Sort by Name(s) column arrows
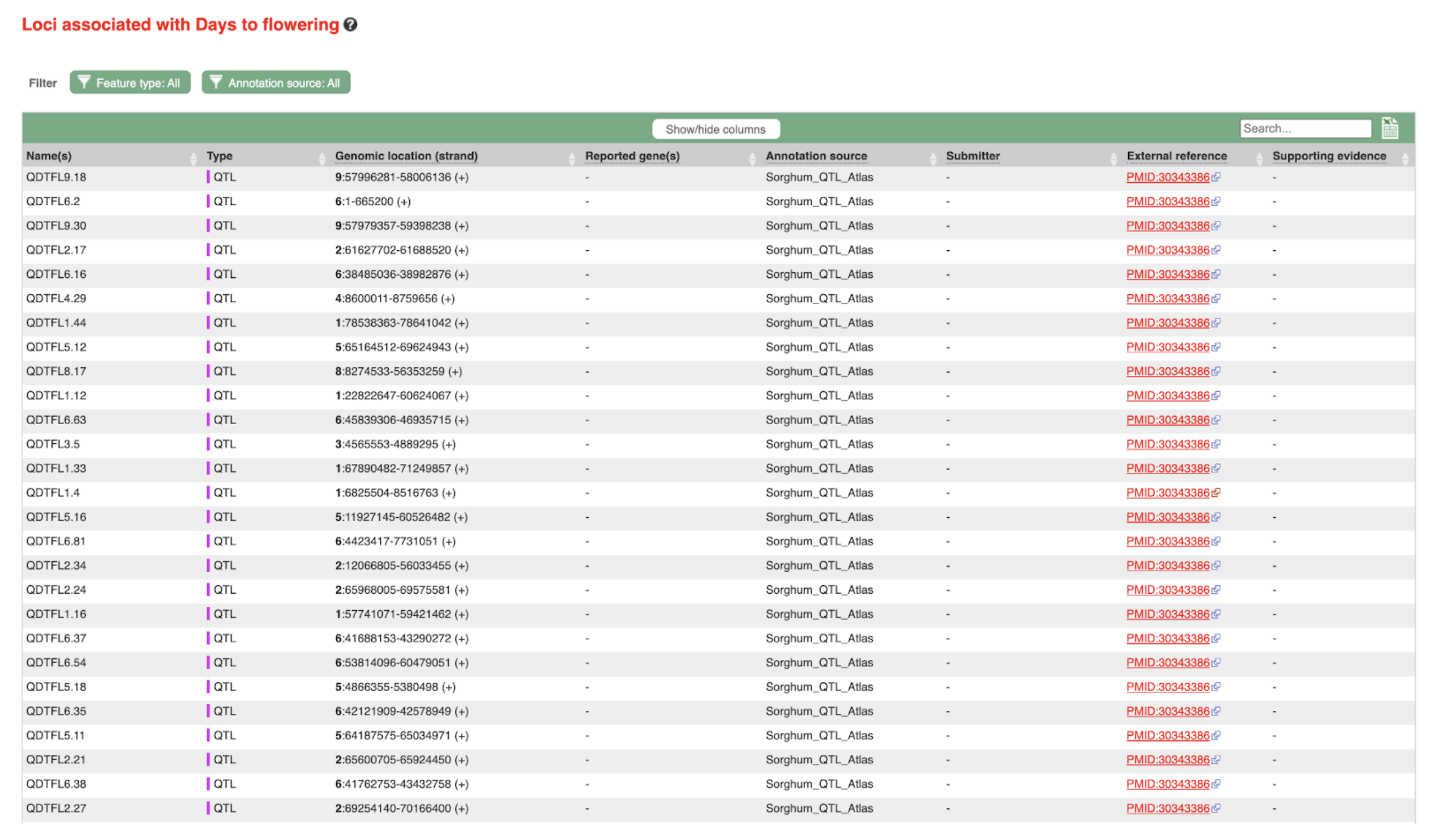 (194, 158)
